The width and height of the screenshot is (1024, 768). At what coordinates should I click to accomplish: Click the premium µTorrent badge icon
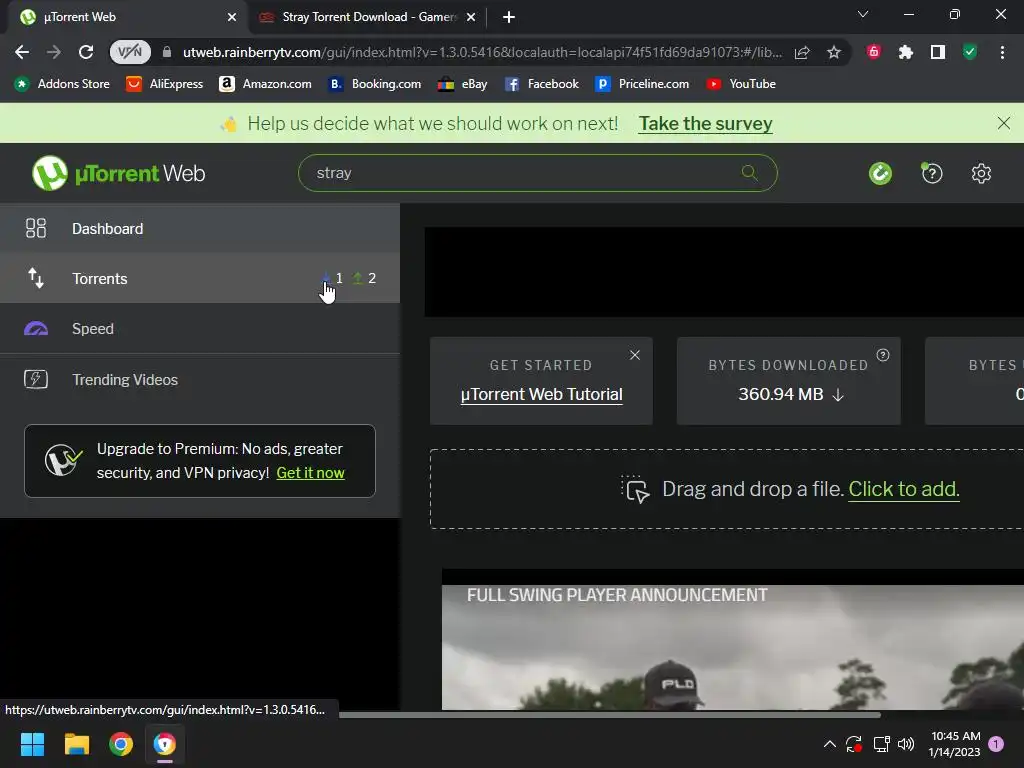coord(63,460)
